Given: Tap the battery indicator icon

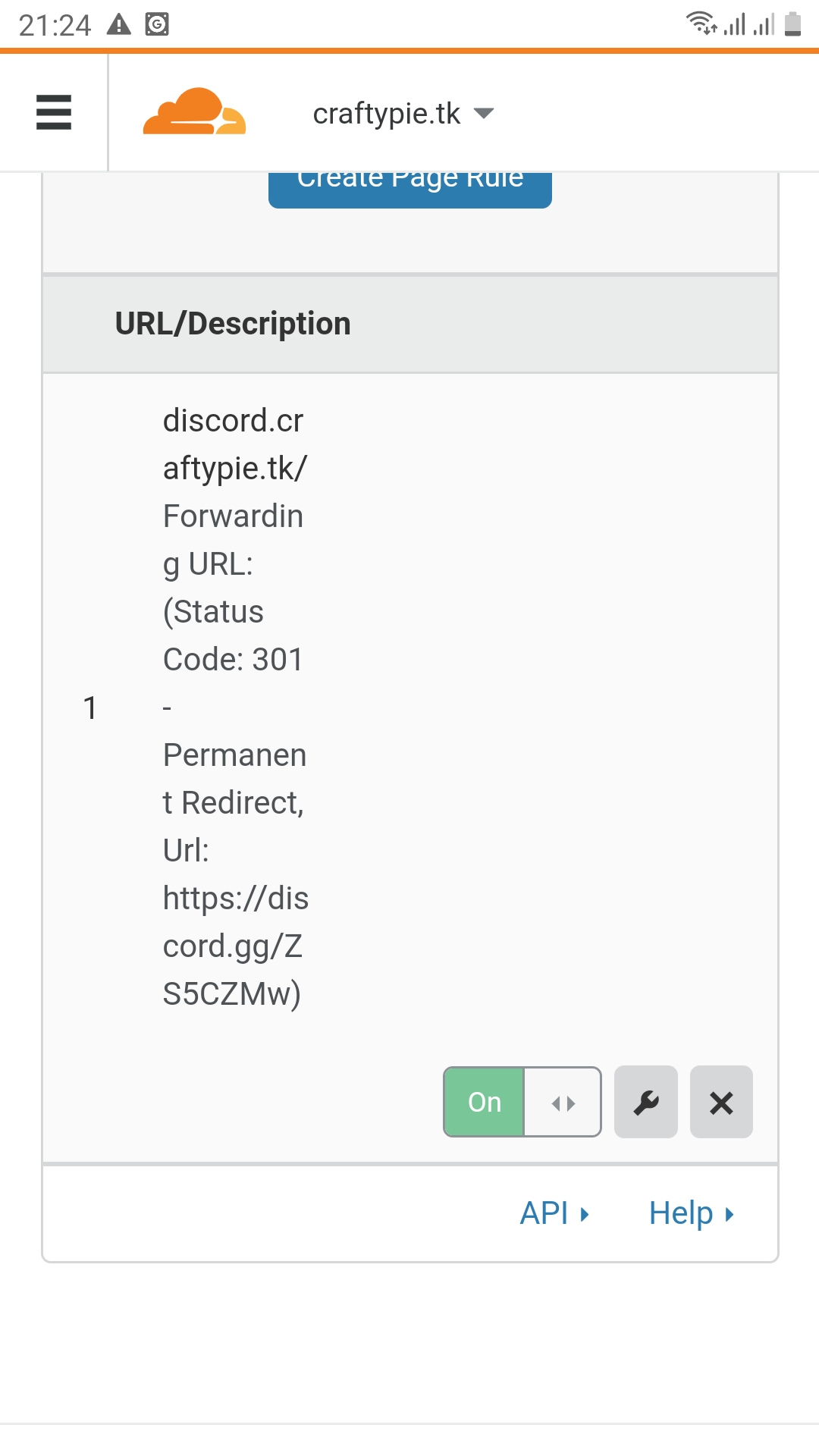Looking at the screenshot, I should (792, 23).
